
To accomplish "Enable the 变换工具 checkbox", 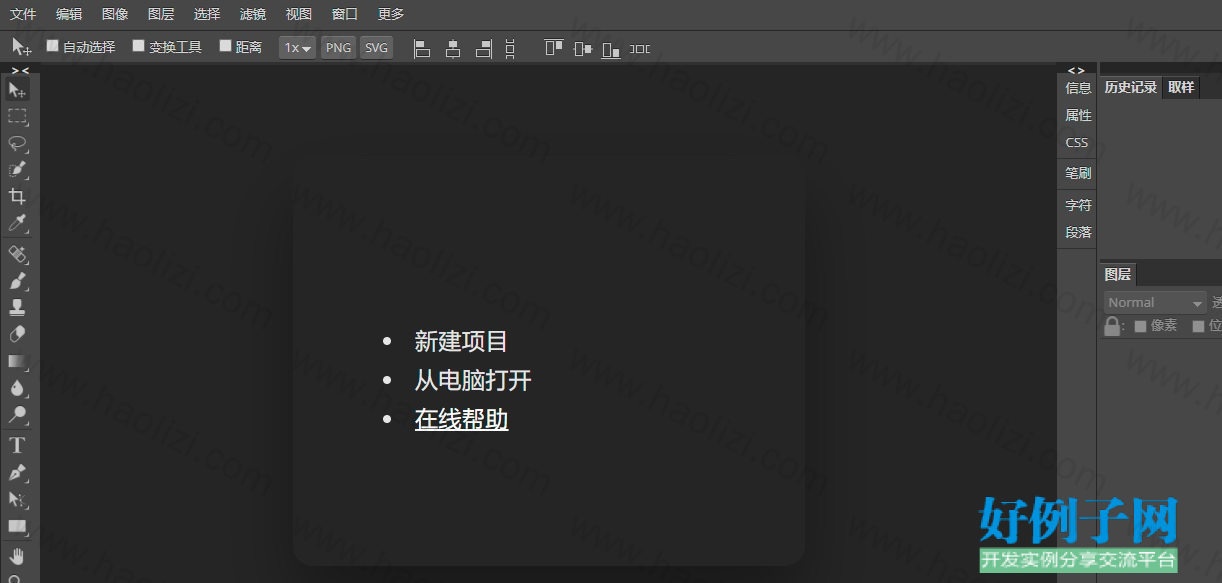I will point(139,46).
